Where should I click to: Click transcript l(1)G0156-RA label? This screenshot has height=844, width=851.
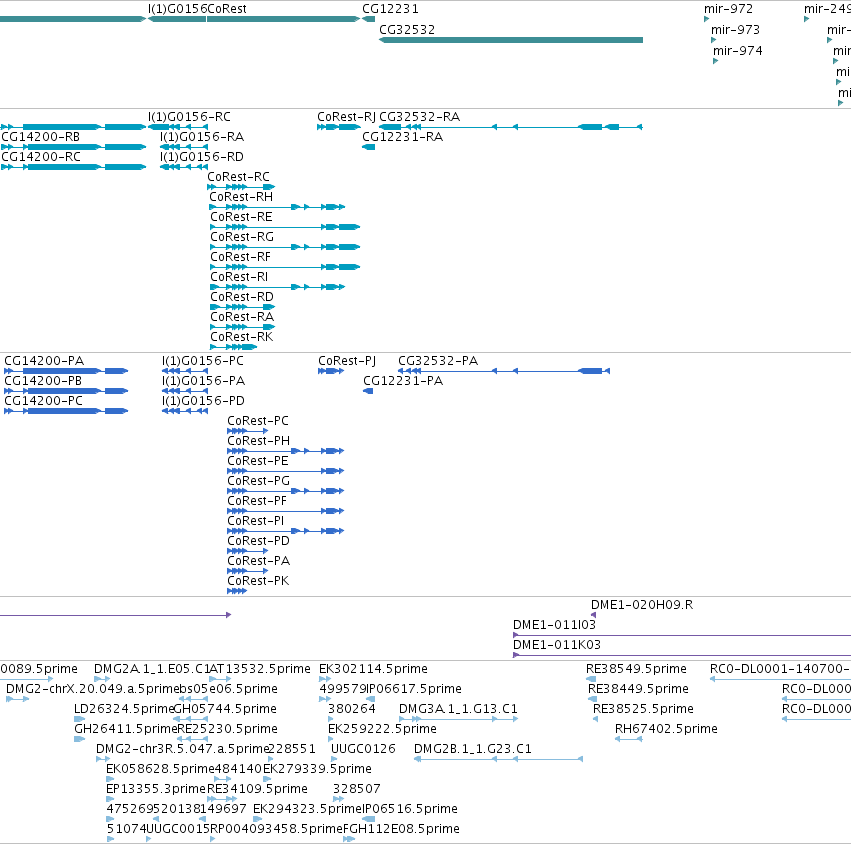click(201, 137)
